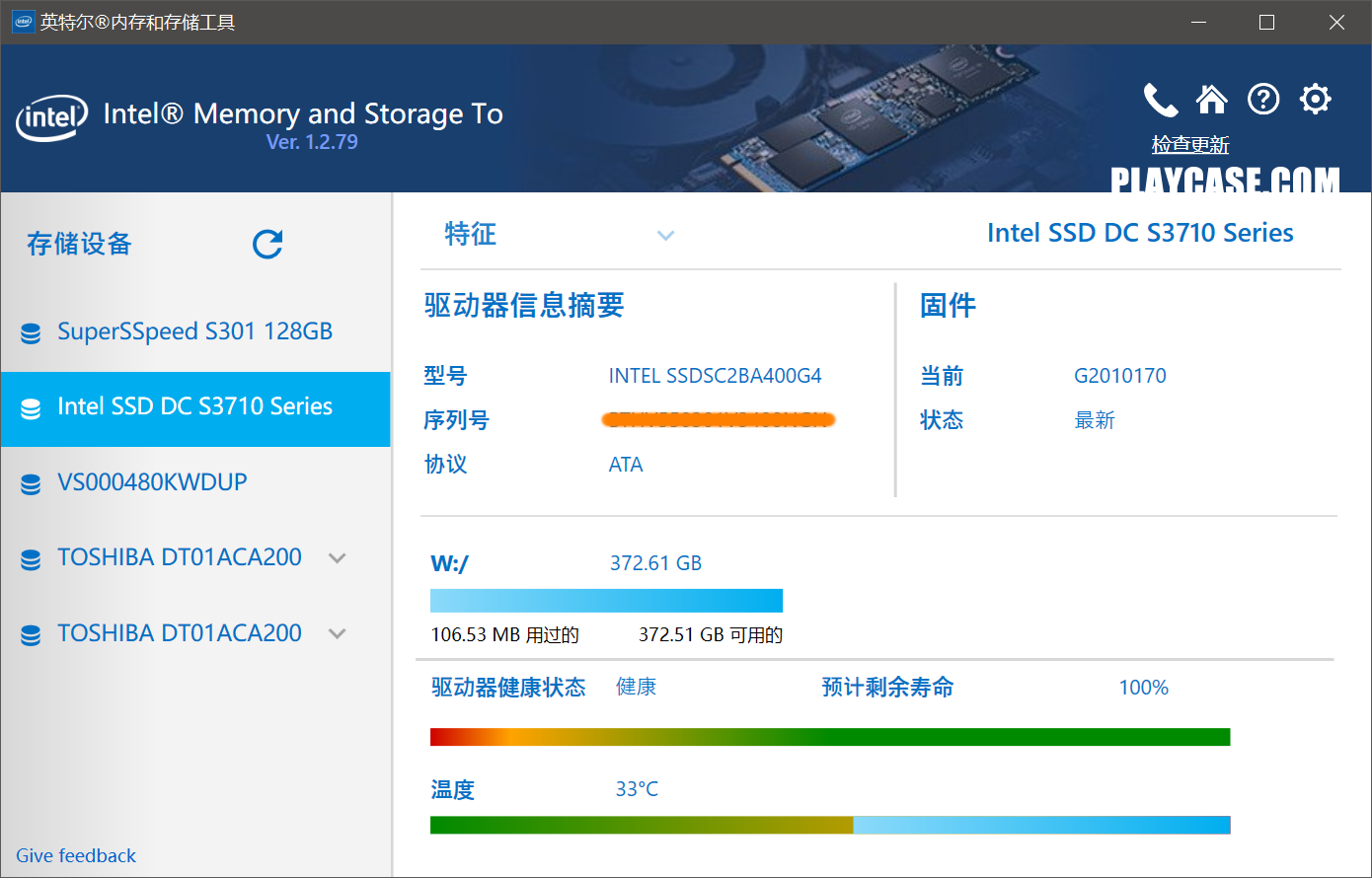Viewport: 1372px width, 878px height.
Task: Refresh the storage devices list
Action: pyautogui.click(x=267, y=244)
